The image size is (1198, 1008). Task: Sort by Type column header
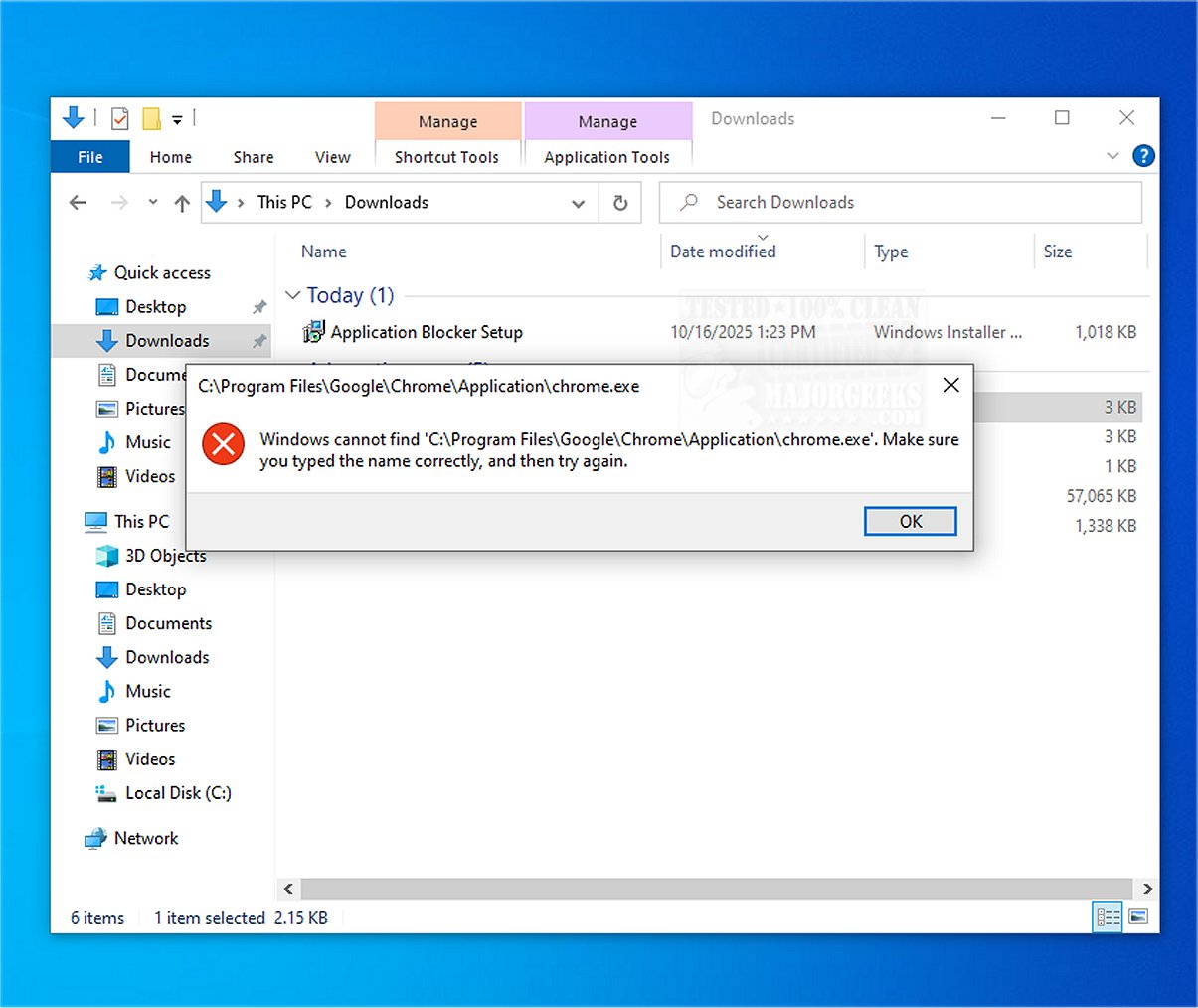[x=891, y=252]
